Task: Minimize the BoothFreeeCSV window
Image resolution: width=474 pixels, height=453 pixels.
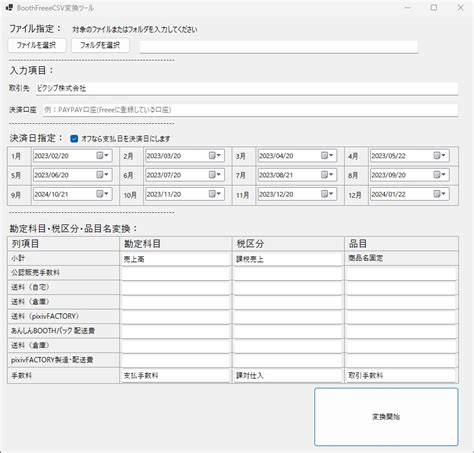Action: pyautogui.click(x=407, y=8)
